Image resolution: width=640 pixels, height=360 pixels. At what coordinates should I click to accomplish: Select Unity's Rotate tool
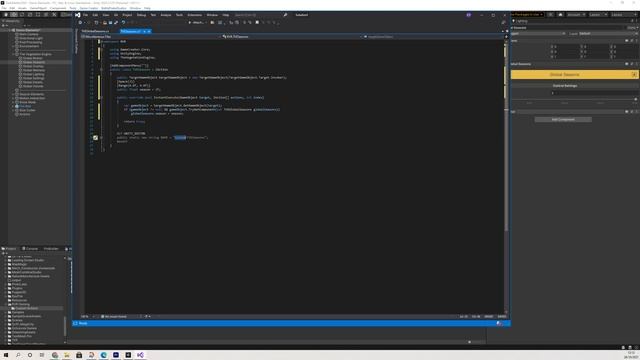tap(22, 15)
